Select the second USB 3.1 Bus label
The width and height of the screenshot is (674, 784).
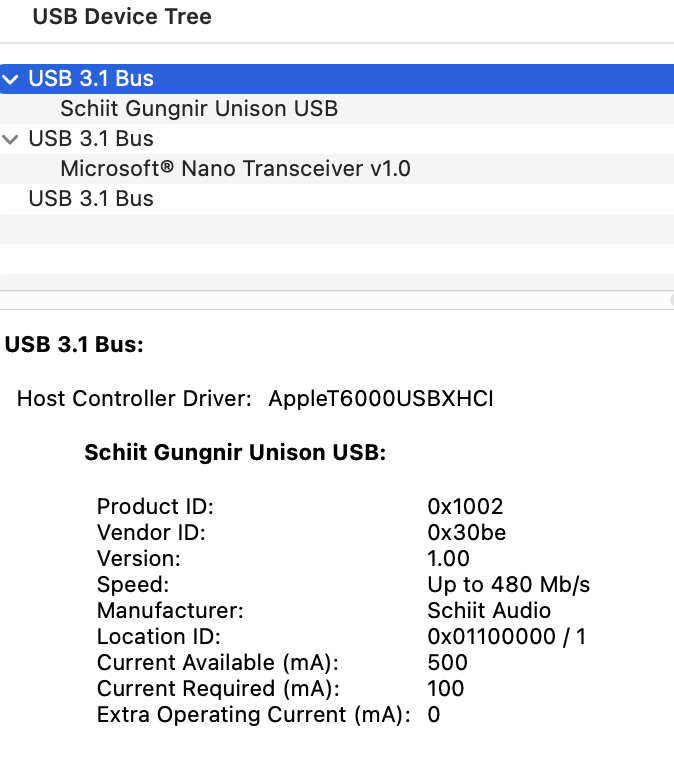91,139
